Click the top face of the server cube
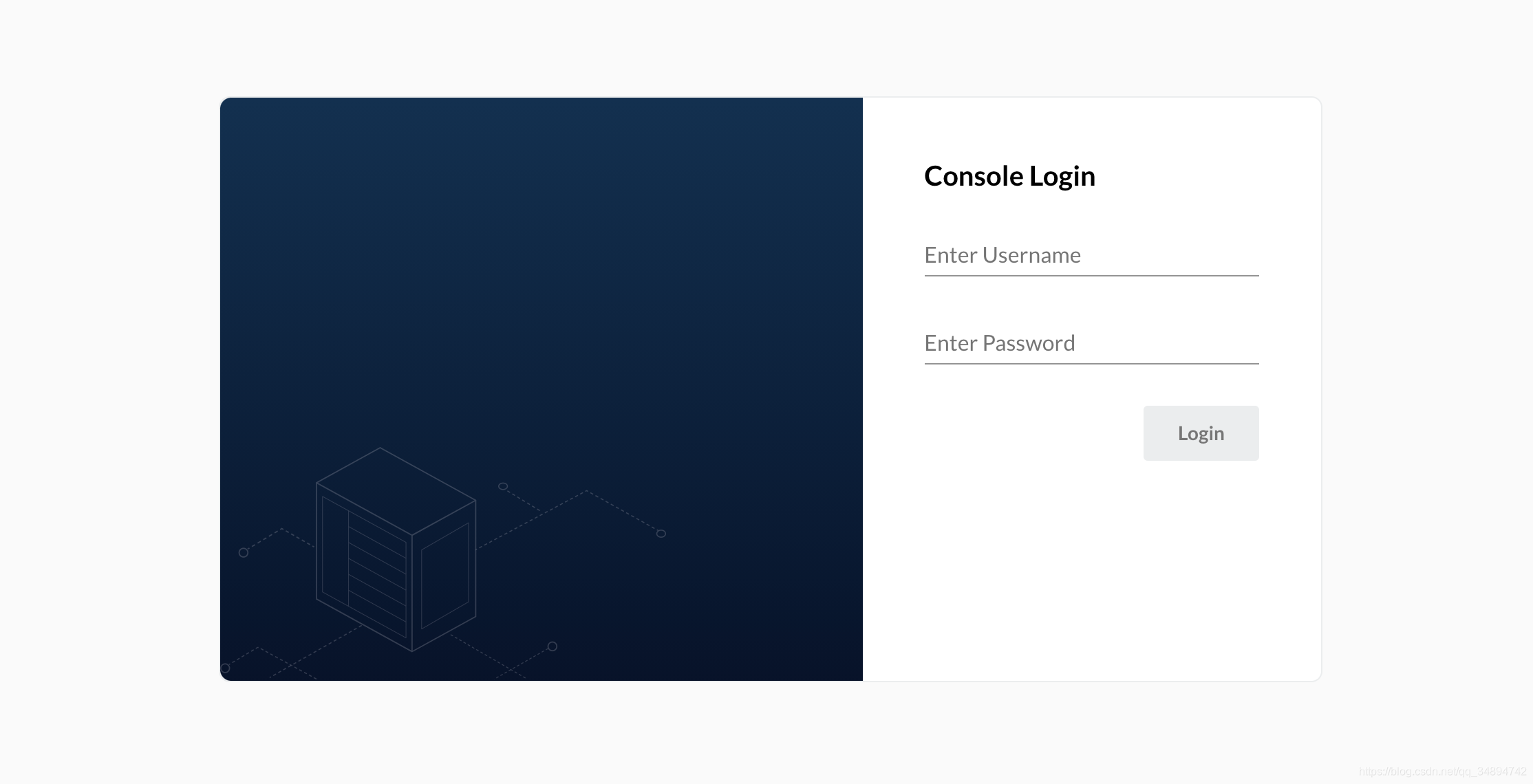This screenshot has width=1533, height=784. 396,491
